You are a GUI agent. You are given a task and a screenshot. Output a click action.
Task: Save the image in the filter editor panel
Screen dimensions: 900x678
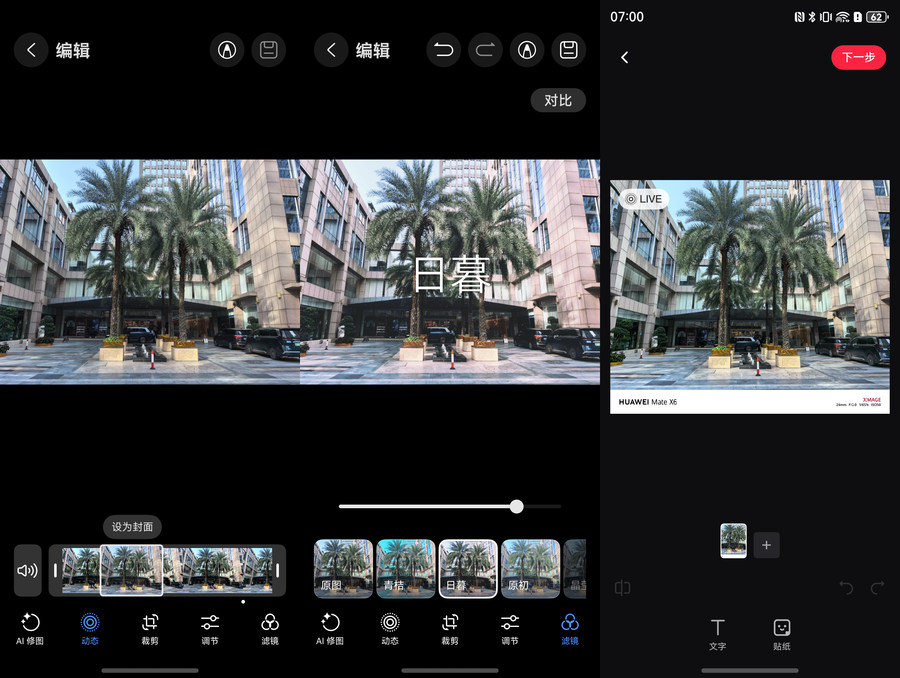(568, 50)
